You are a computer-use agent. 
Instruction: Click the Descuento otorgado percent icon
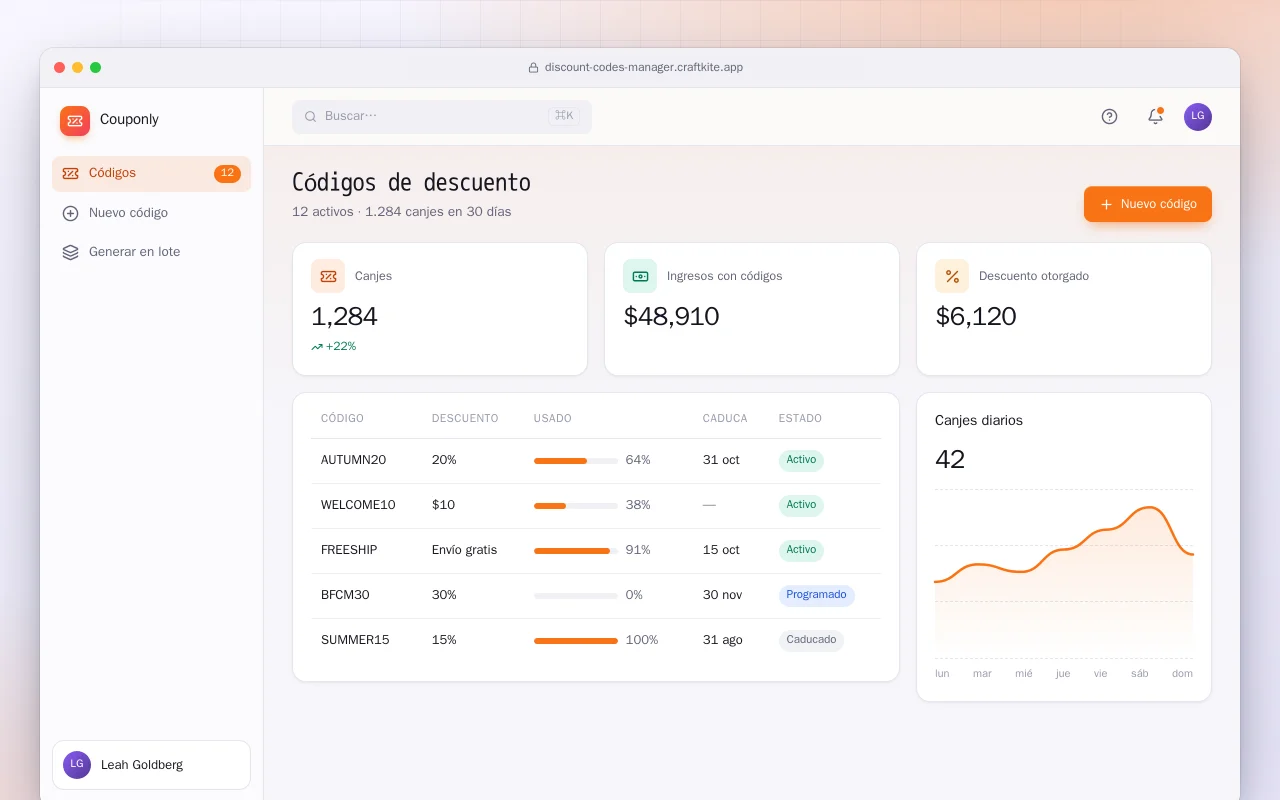pos(952,276)
